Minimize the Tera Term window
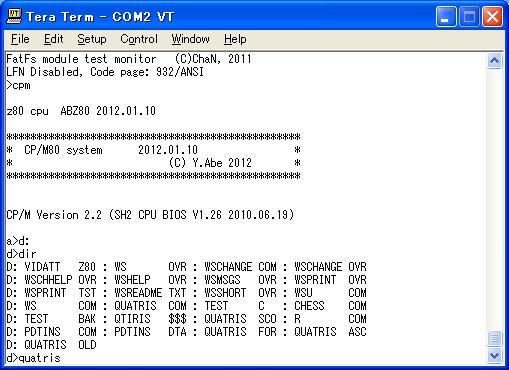The image size is (509, 370). [446, 16]
